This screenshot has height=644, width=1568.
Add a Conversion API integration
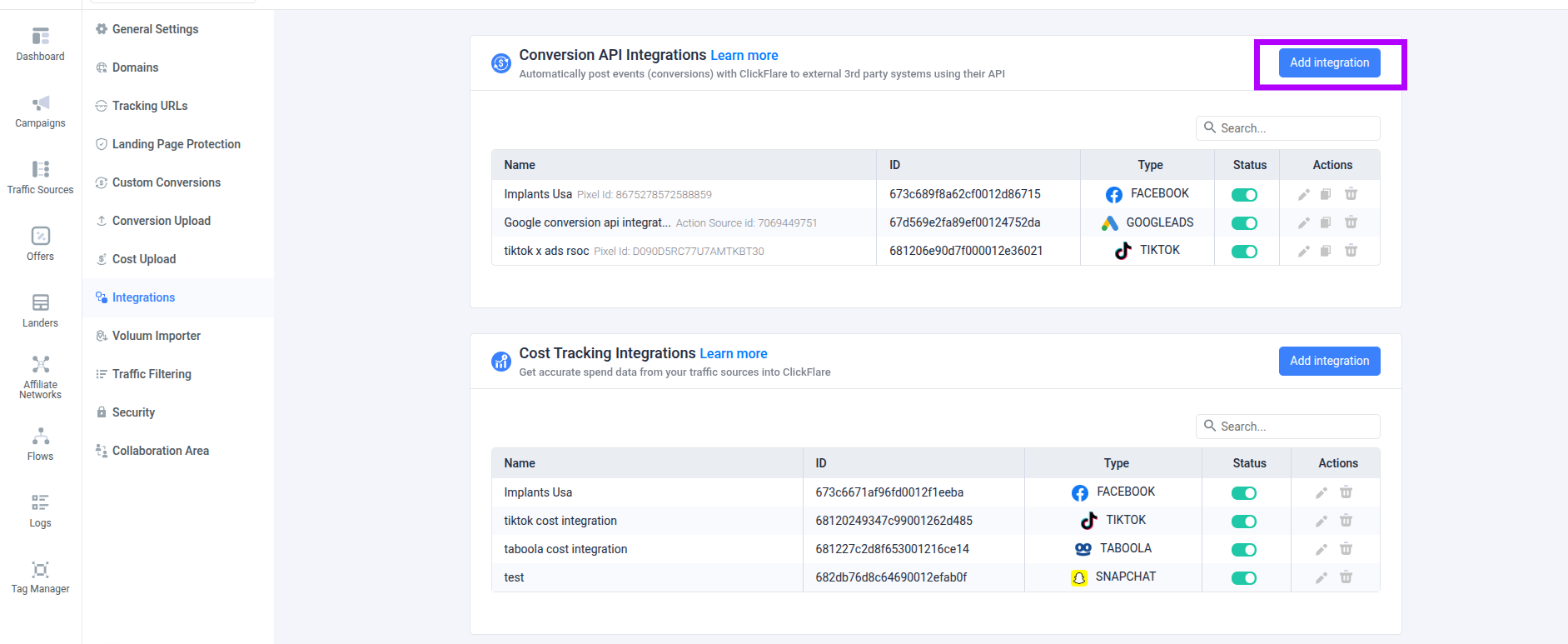point(1329,62)
